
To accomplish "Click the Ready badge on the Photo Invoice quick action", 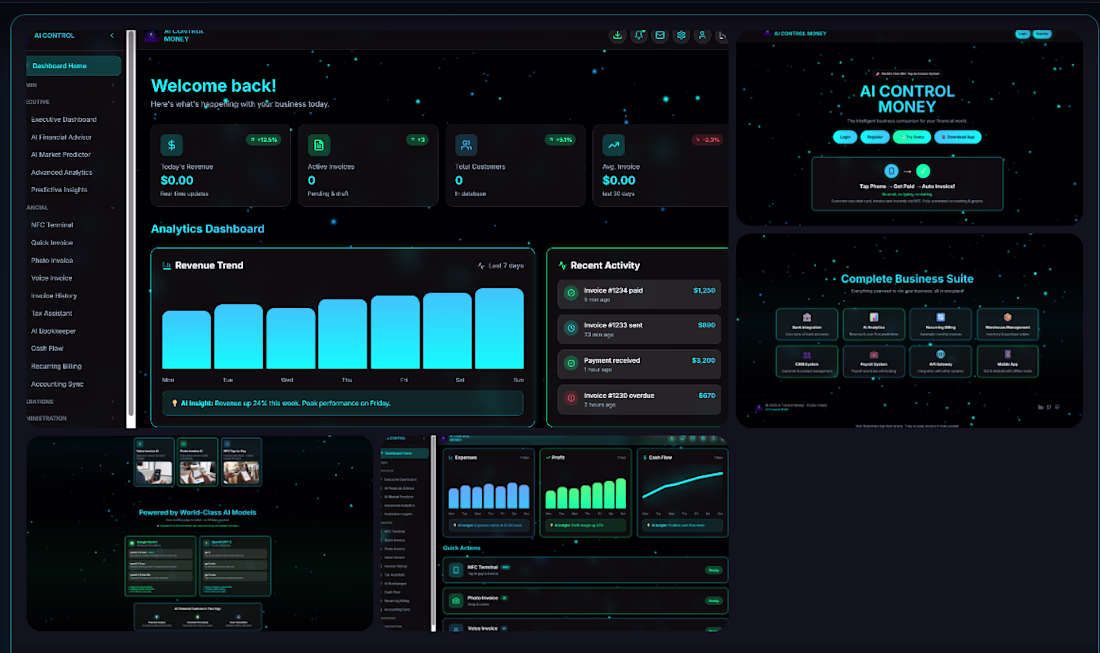I will (x=713, y=601).
